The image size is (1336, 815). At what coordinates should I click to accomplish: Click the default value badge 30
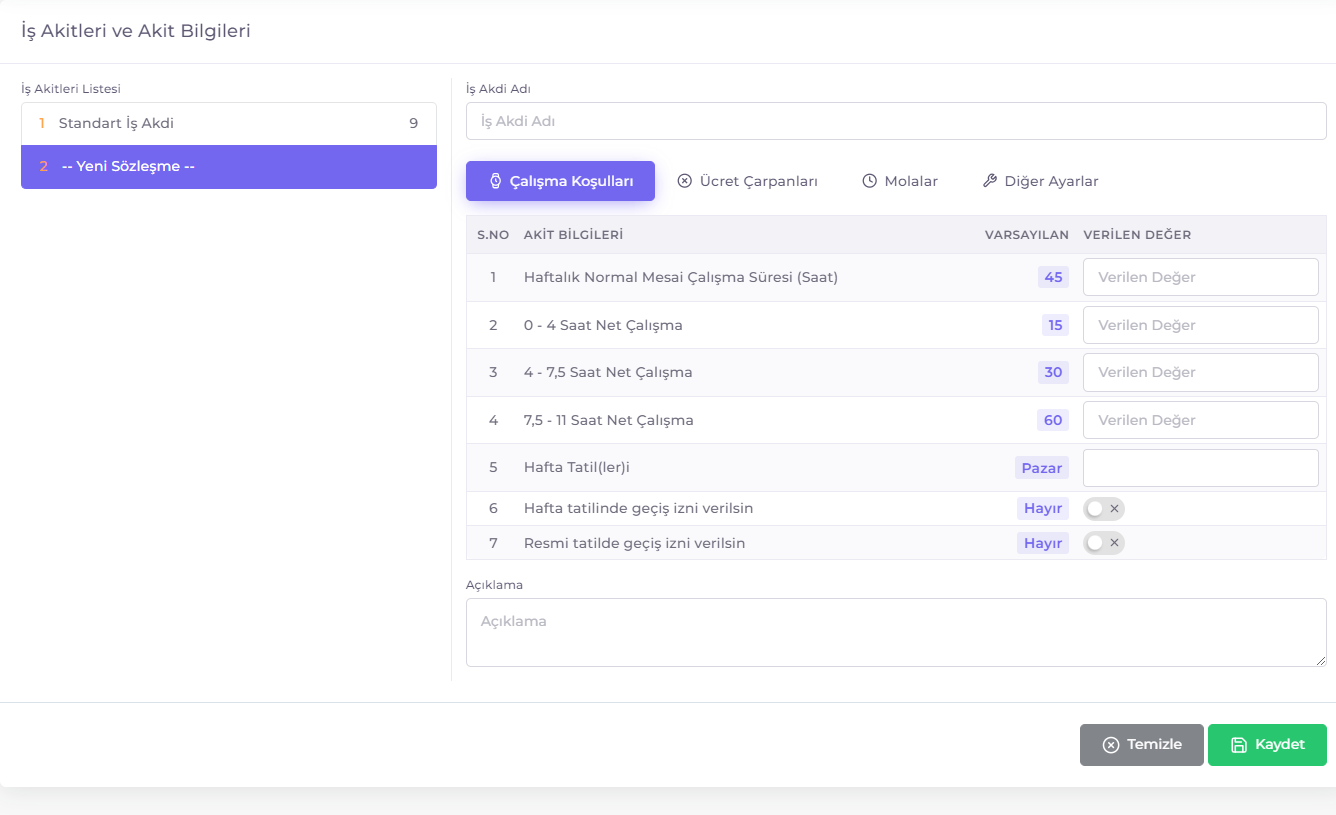1053,372
